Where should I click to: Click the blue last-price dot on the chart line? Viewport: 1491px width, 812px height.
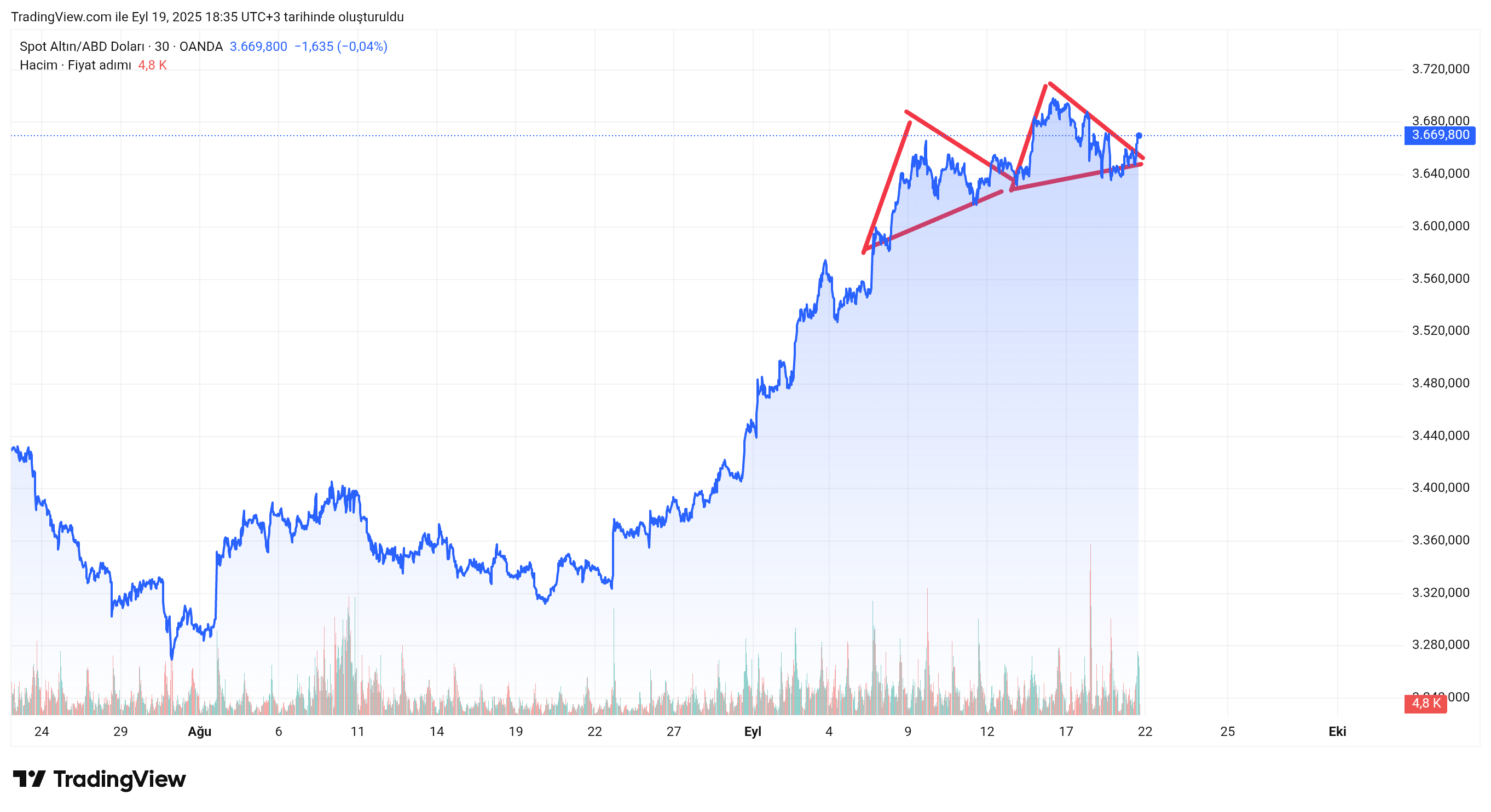tap(1139, 136)
